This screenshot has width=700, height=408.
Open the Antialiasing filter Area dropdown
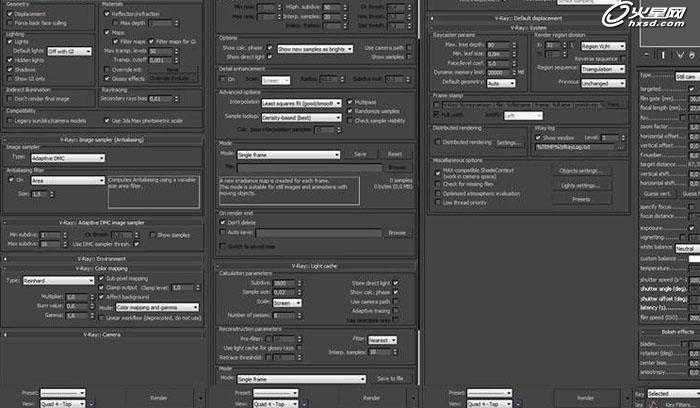68,180
